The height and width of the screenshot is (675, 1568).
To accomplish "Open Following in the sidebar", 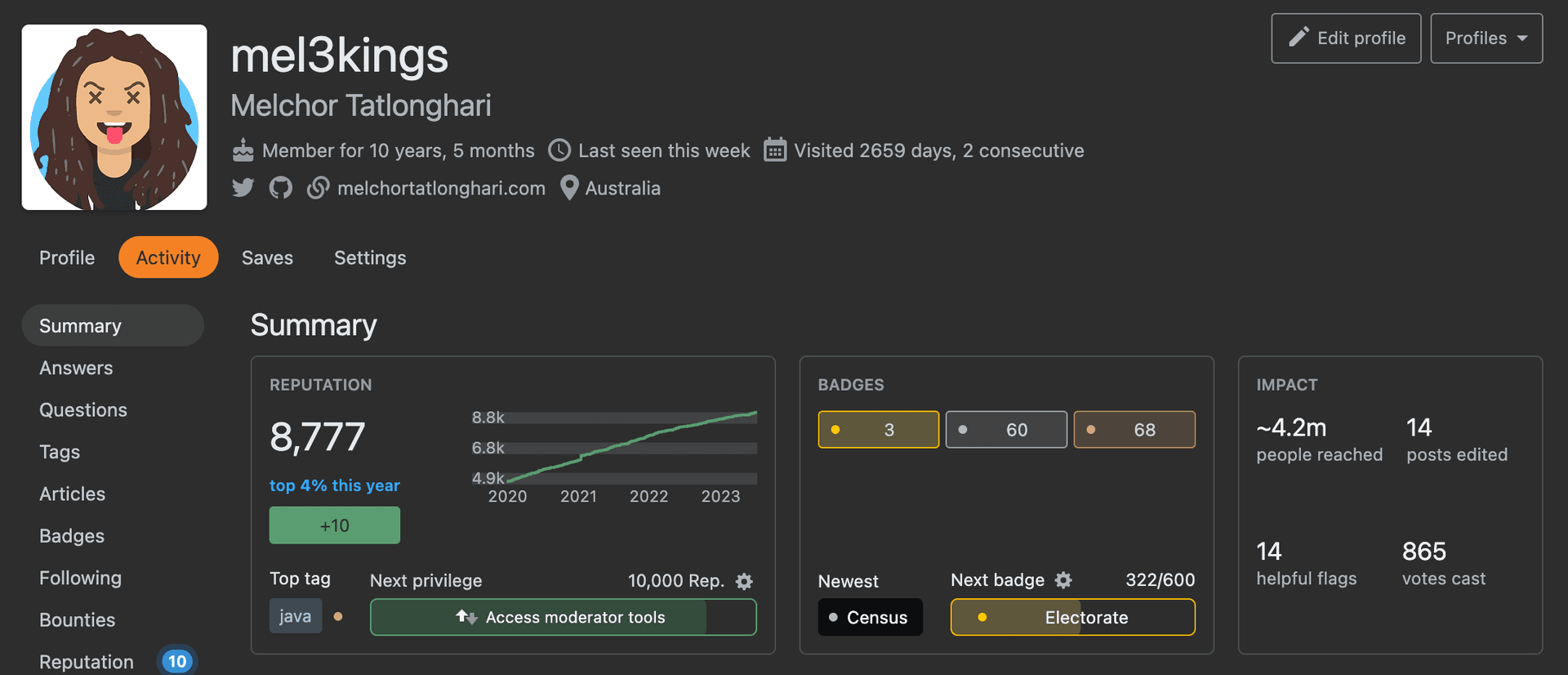I will pos(80,578).
